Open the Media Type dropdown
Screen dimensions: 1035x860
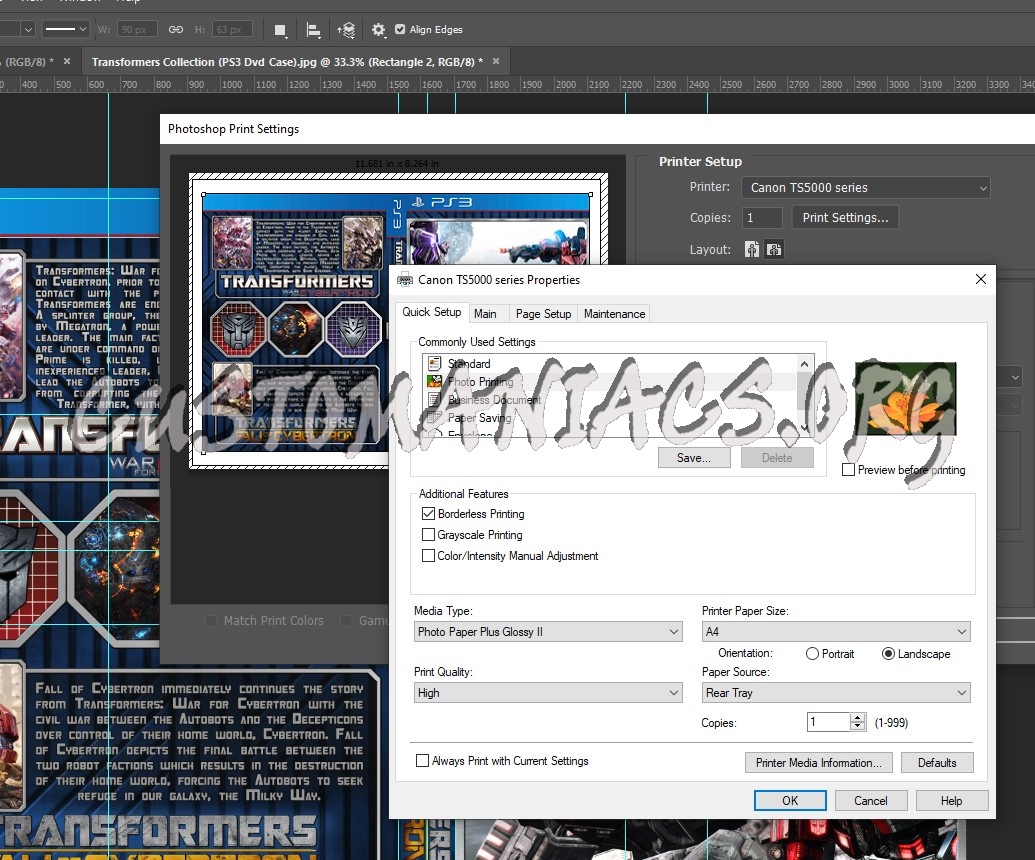pos(548,632)
